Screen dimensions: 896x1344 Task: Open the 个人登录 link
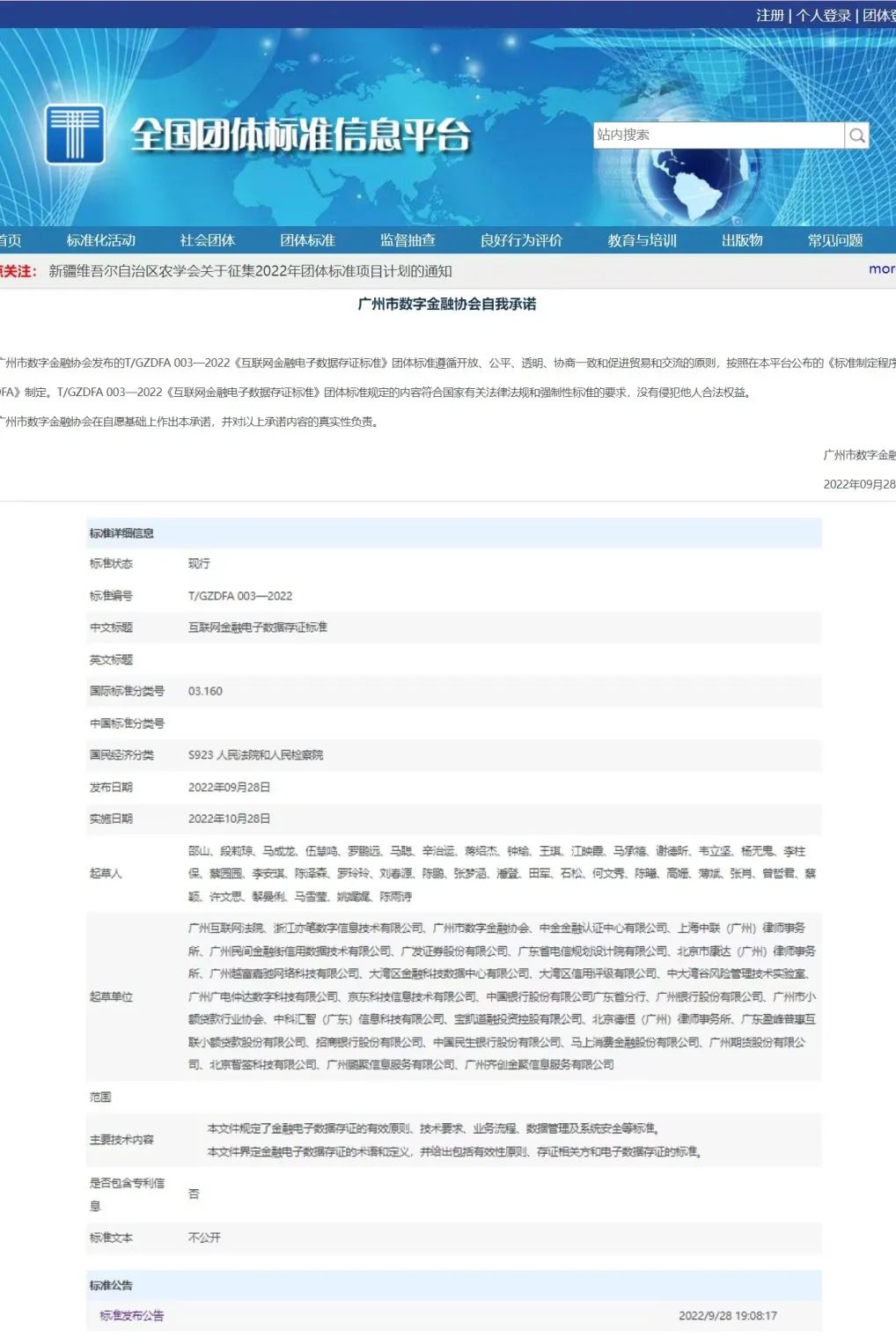point(824,15)
